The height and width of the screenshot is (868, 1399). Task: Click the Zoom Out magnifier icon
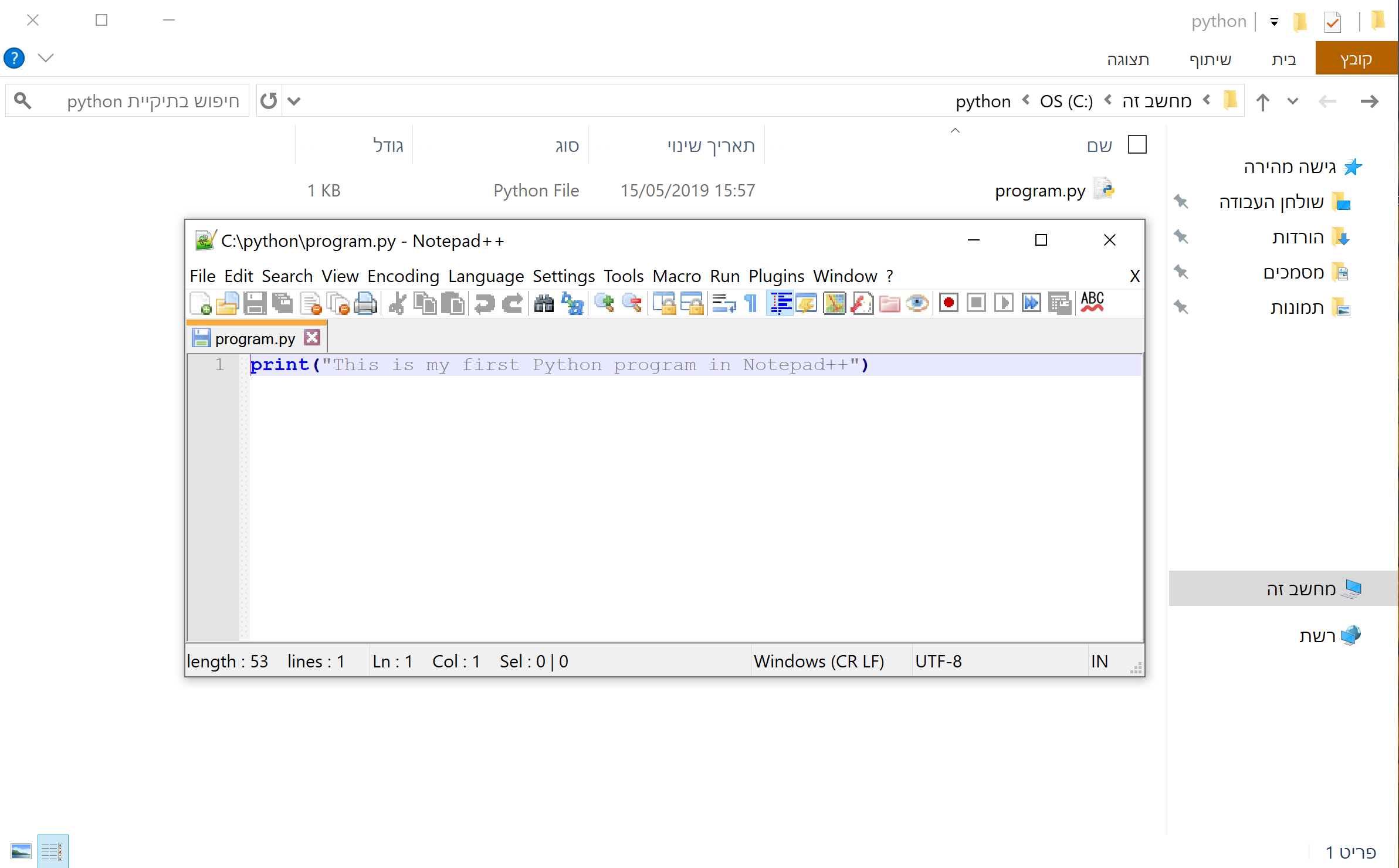coord(632,303)
